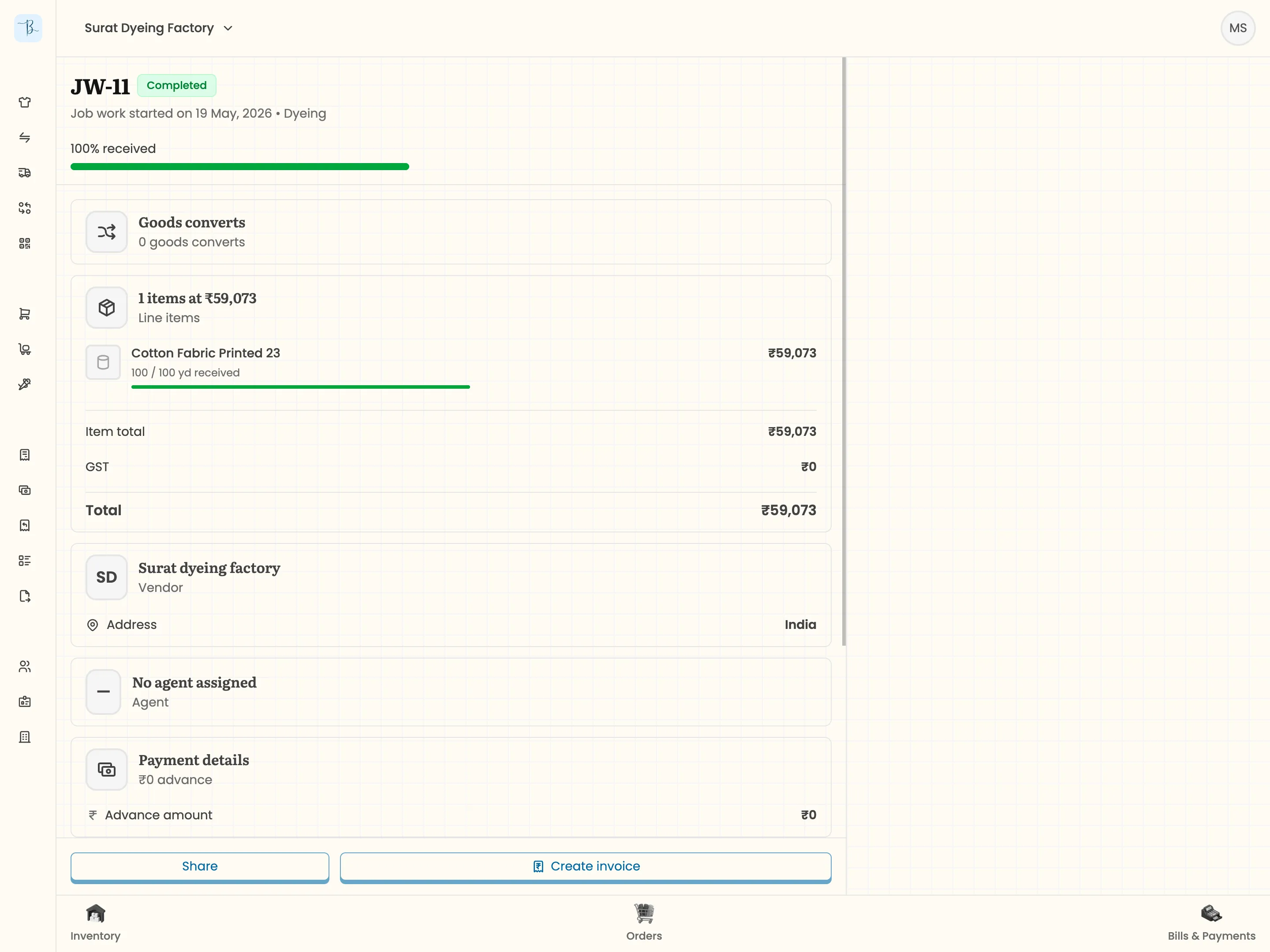Click the Advance amount ₹0 value
Screen dimensions: 1270x952
click(x=808, y=815)
